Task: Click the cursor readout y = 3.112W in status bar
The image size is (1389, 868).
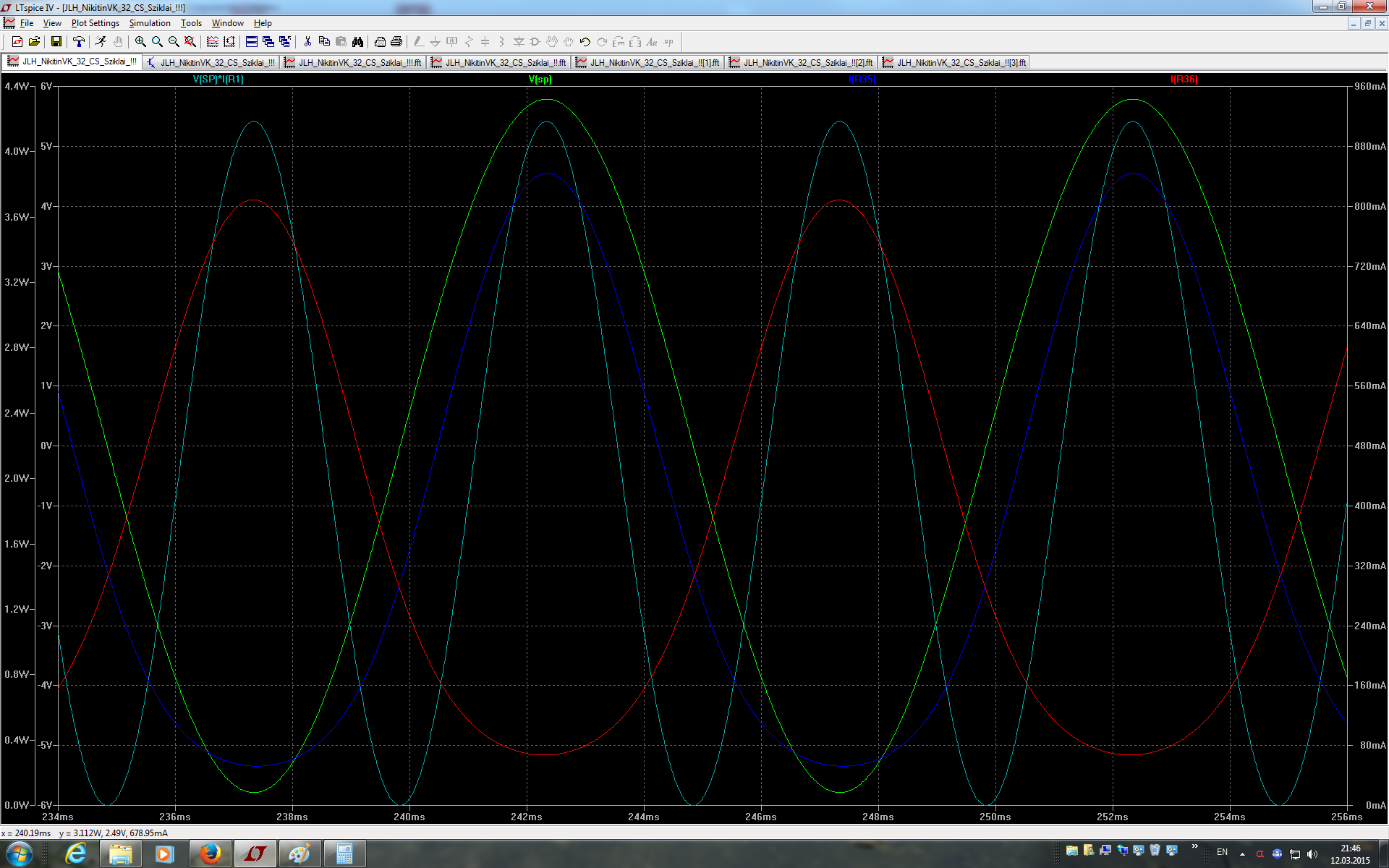Action: (82, 833)
